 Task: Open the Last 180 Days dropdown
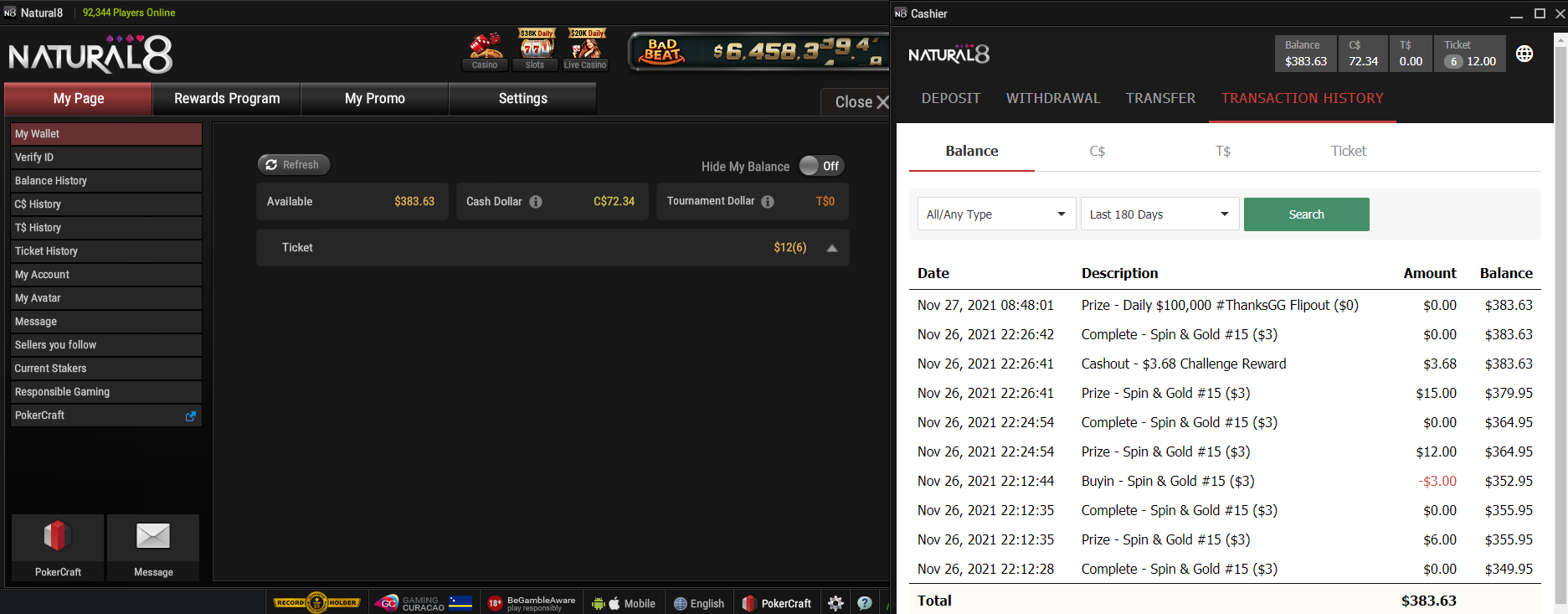pyautogui.click(x=1159, y=214)
